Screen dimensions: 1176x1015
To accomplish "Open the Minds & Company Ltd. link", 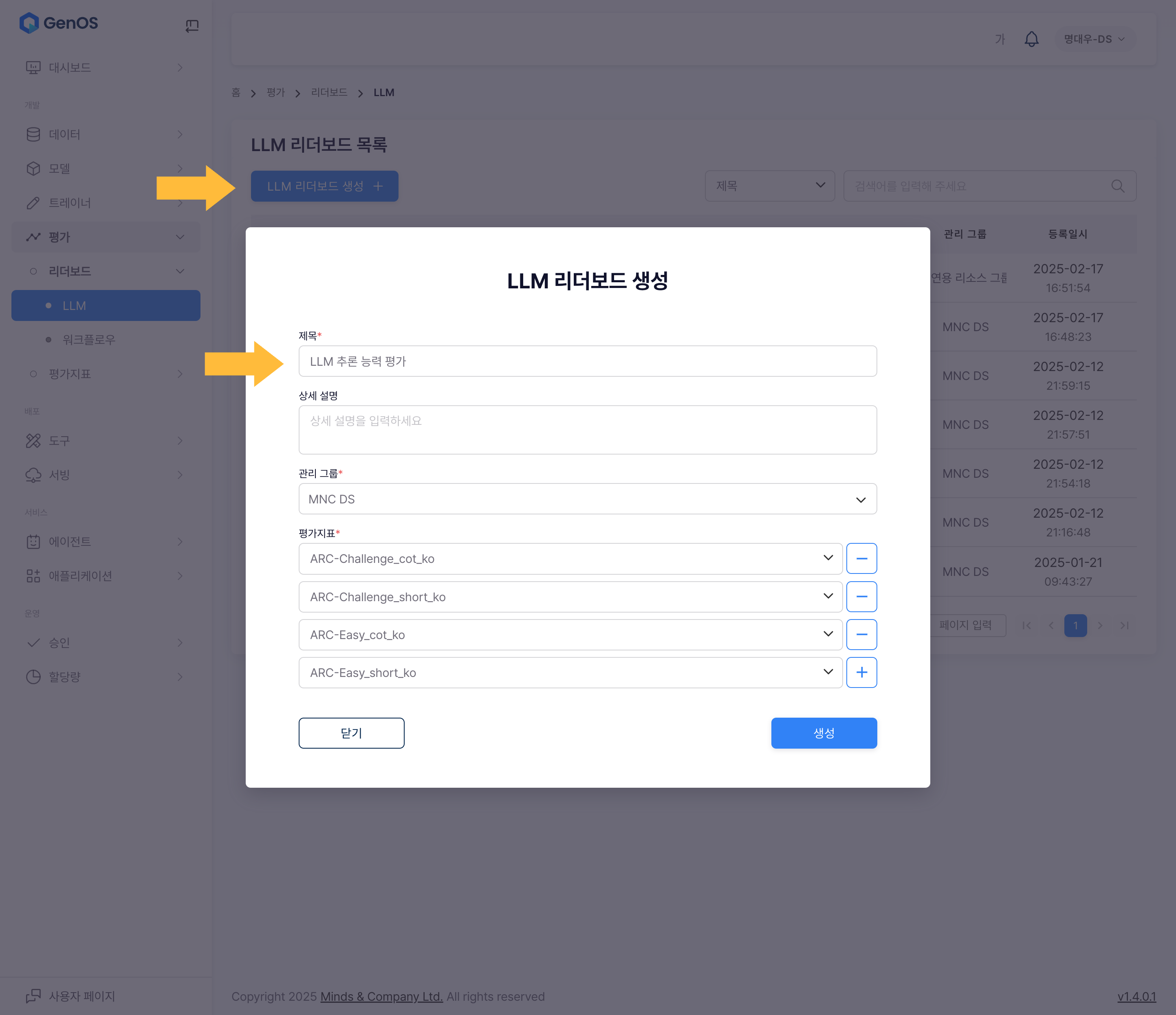I will 381,997.
